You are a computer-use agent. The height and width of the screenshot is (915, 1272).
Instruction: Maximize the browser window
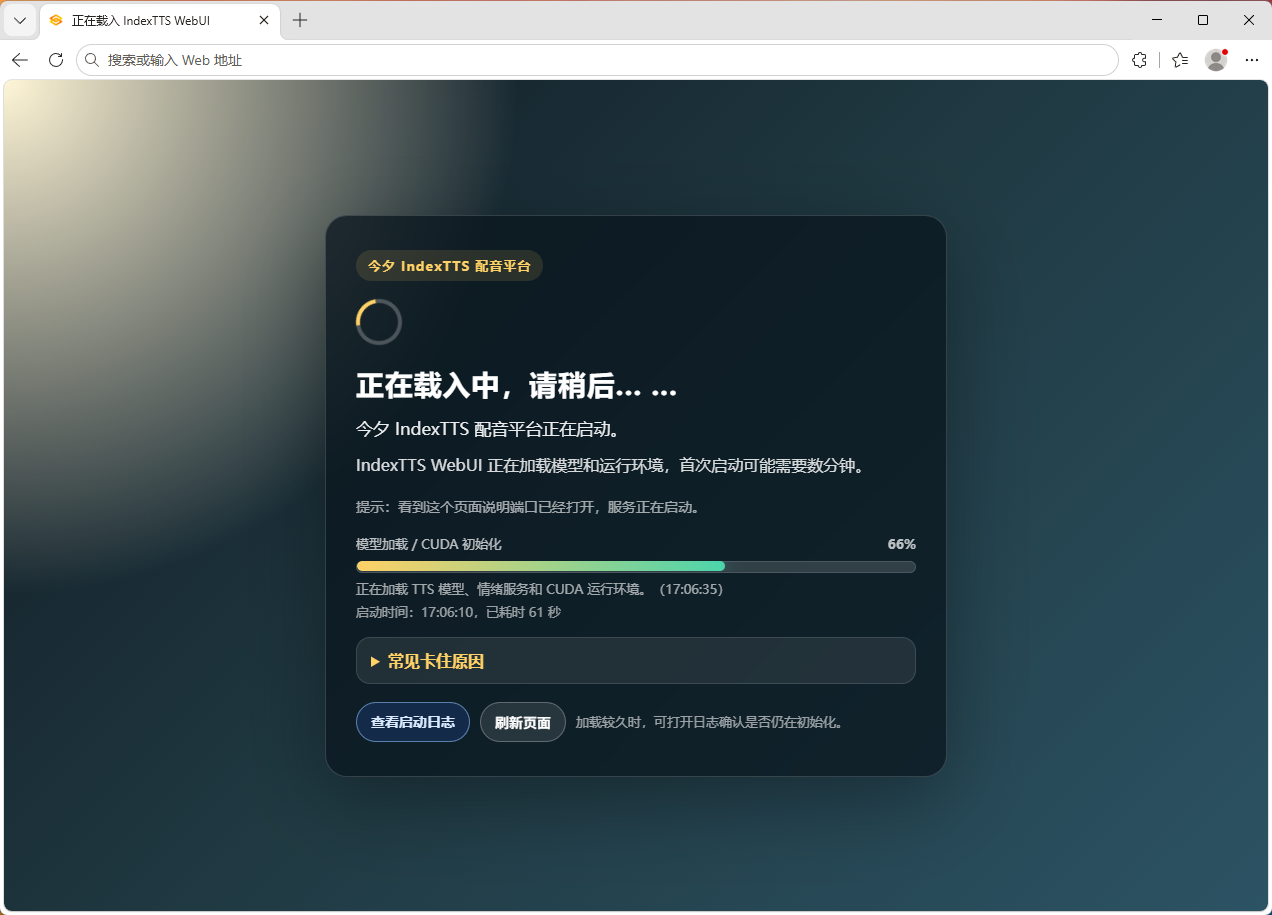click(1203, 20)
